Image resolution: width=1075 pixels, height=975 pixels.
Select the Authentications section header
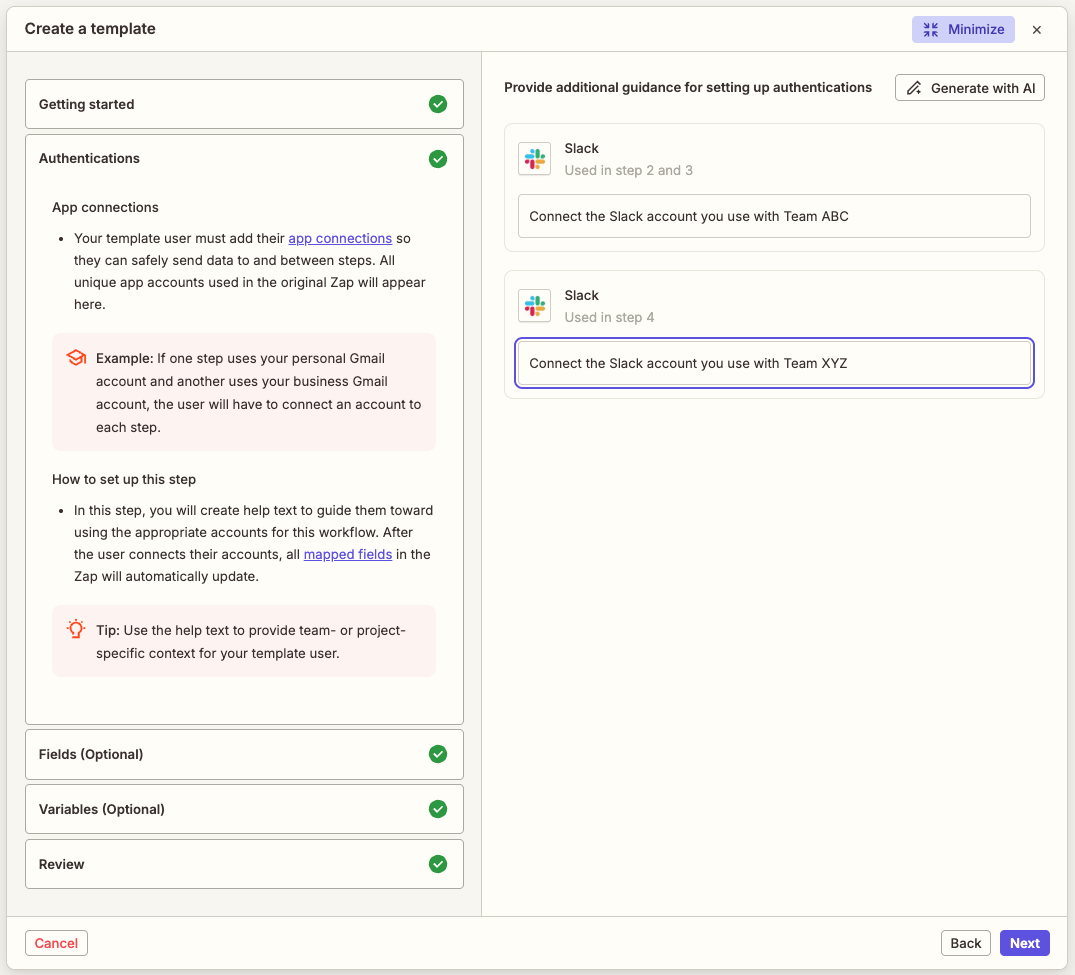click(x=200, y=159)
